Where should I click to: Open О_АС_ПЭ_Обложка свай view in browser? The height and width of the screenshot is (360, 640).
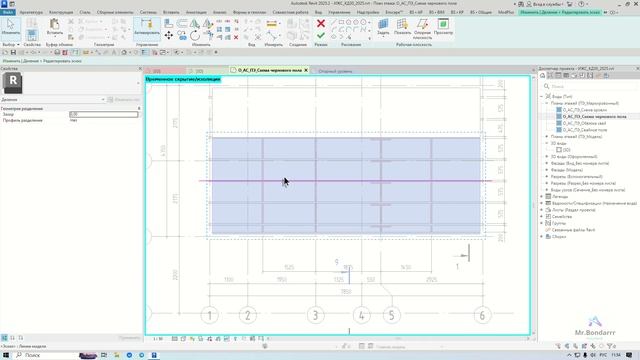(584, 123)
